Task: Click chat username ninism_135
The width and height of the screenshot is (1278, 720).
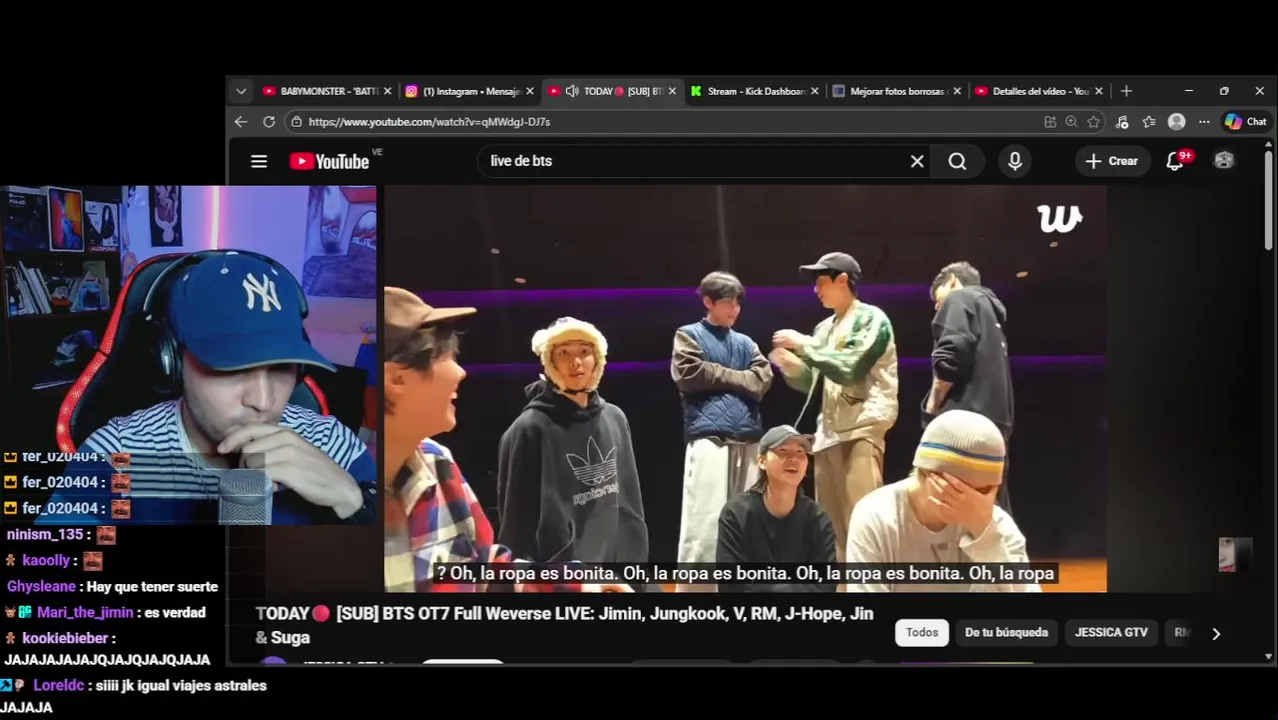Action: tap(44, 535)
